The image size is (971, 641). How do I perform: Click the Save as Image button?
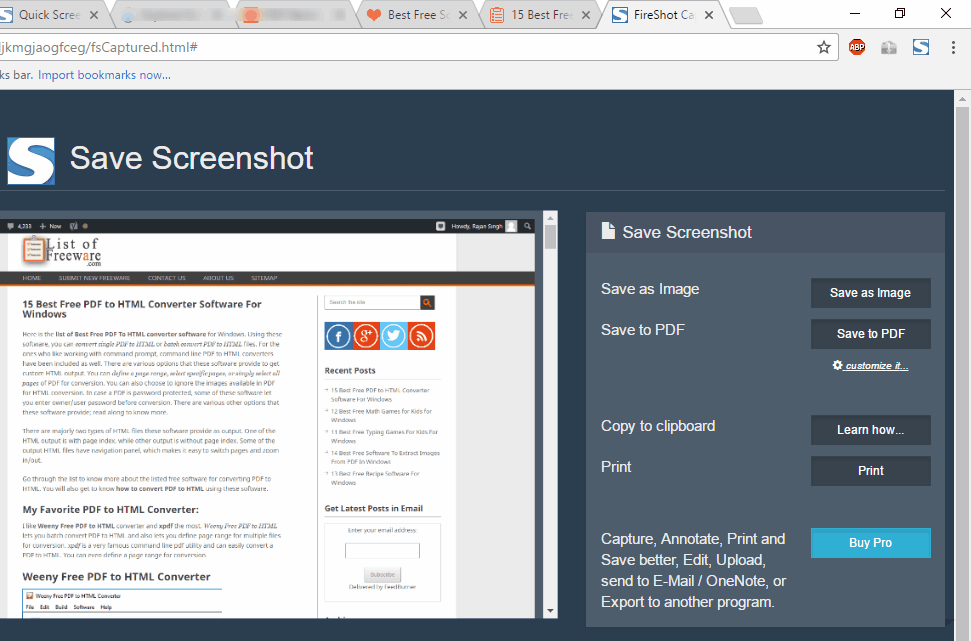coord(871,293)
